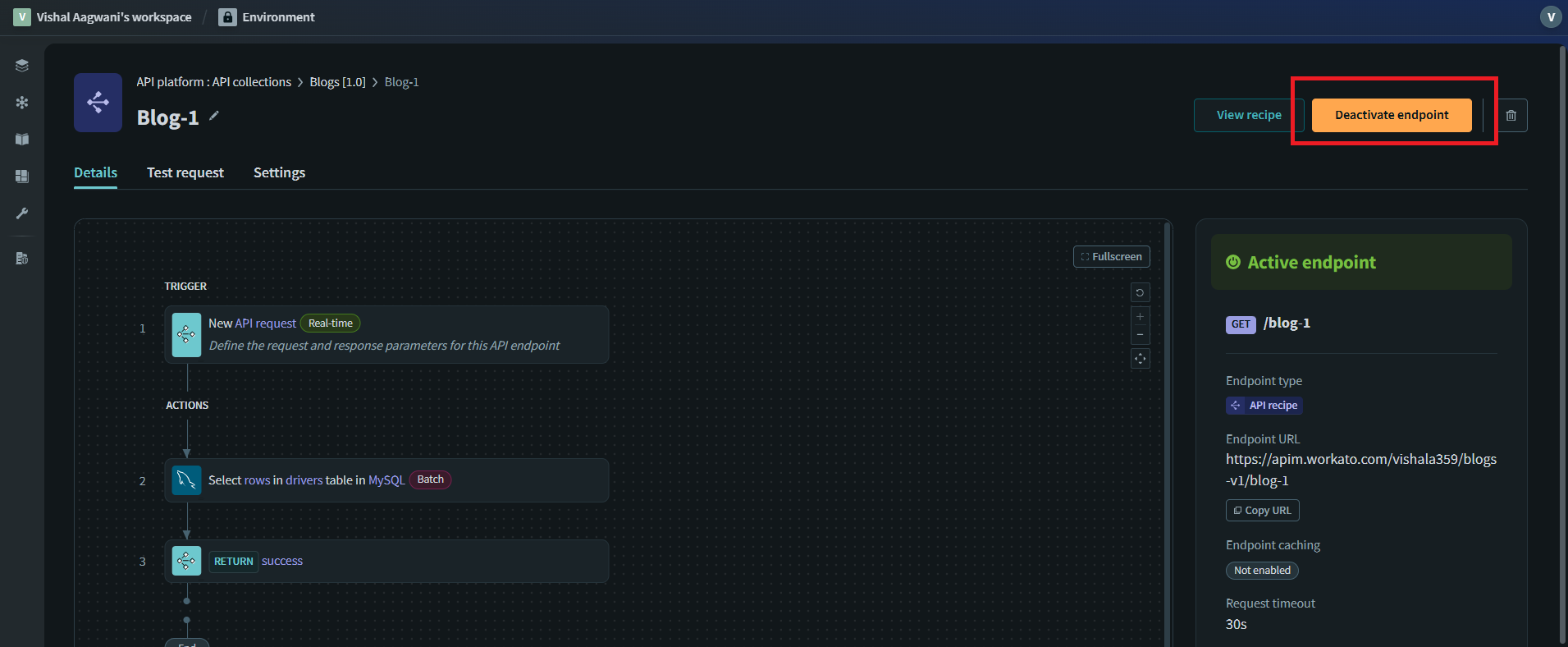Screen dimensions: 1568x647
Task: Go to API platform : API collections breadcrumb
Action: tap(213, 82)
